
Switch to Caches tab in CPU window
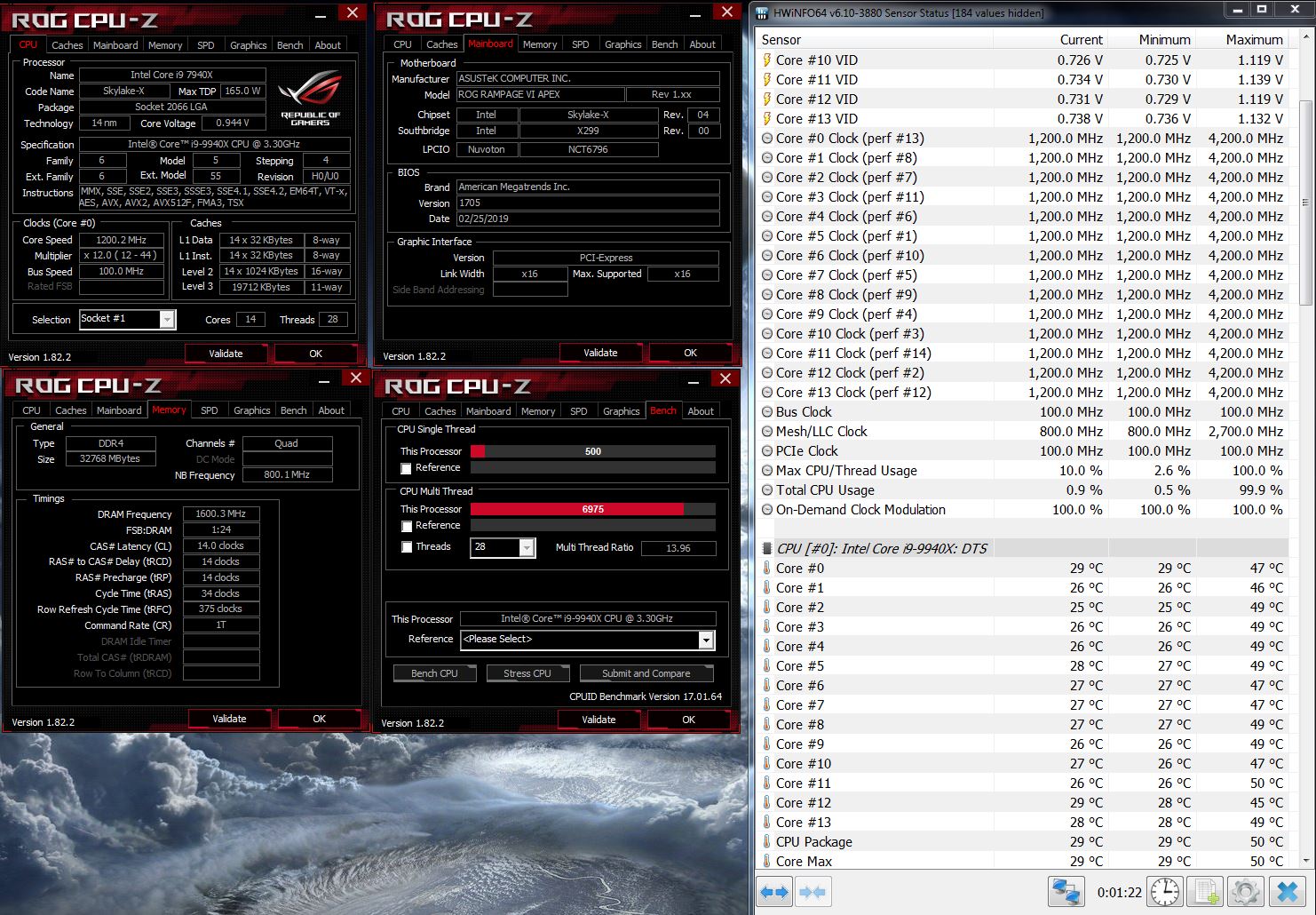coord(67,45)
